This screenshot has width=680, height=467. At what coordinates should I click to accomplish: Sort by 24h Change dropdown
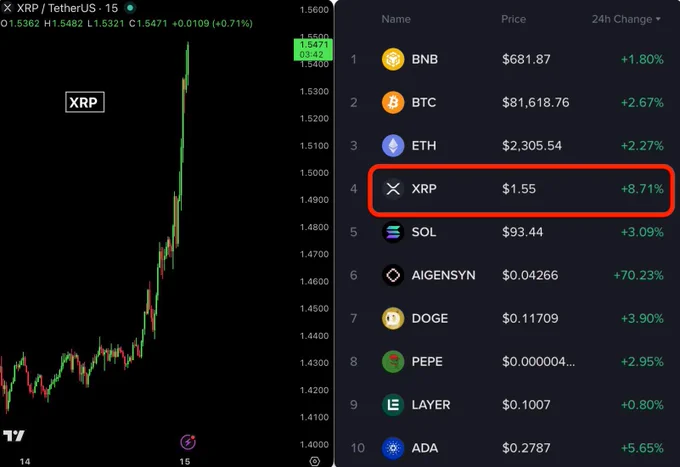[626, 19]
